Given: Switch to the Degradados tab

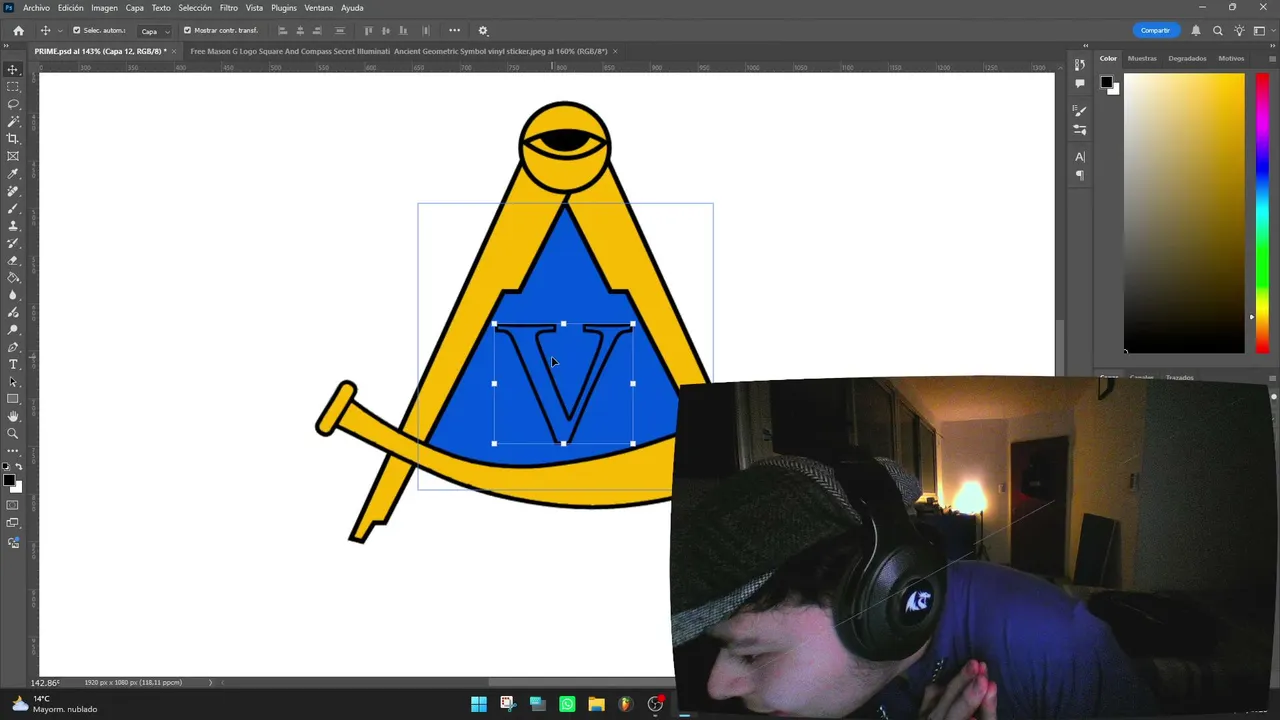Looking at the screenshot, I should 1187,59.
